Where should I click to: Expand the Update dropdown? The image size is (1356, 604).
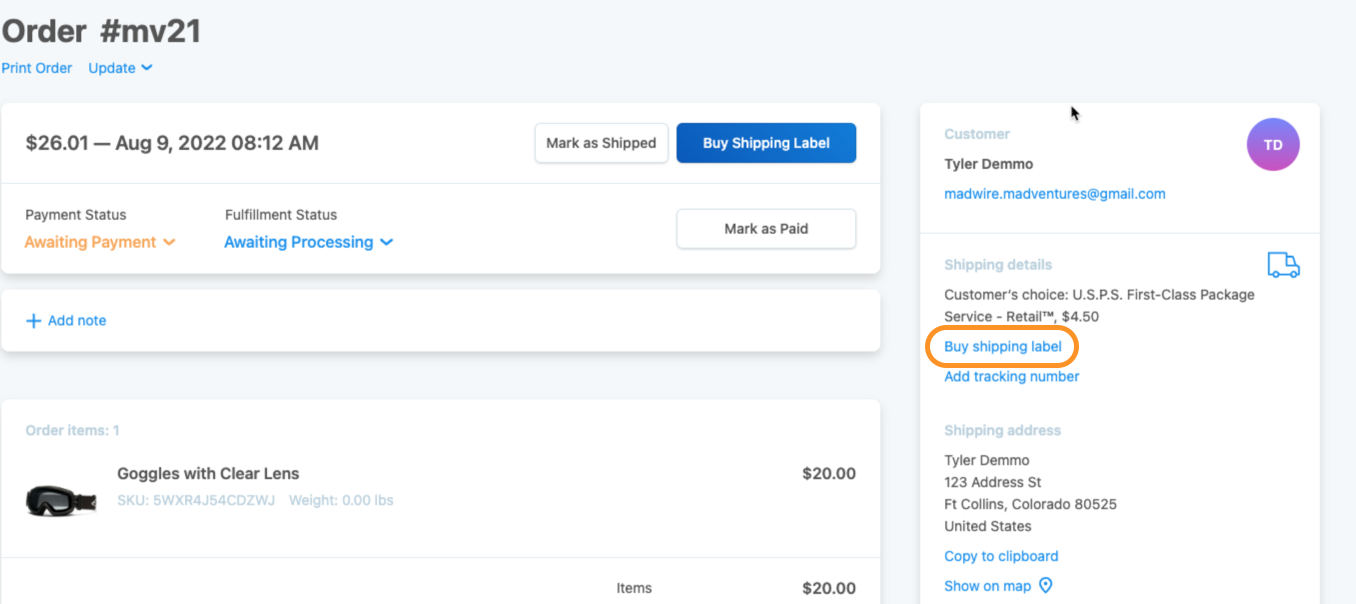120,68
